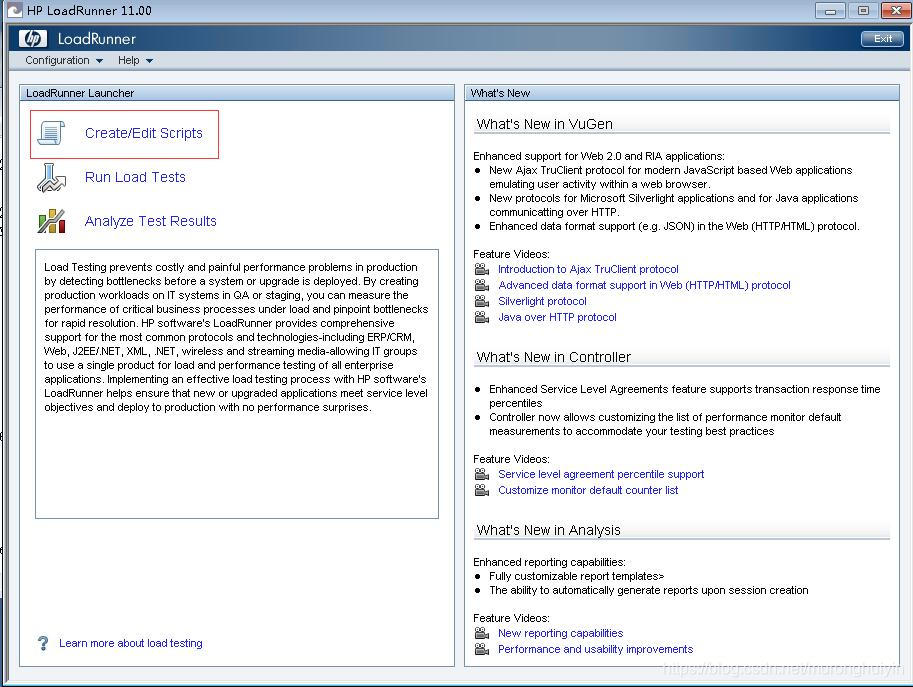
Task: Click the Create/Edit Scripts document icon
Action: click(51, 133)
